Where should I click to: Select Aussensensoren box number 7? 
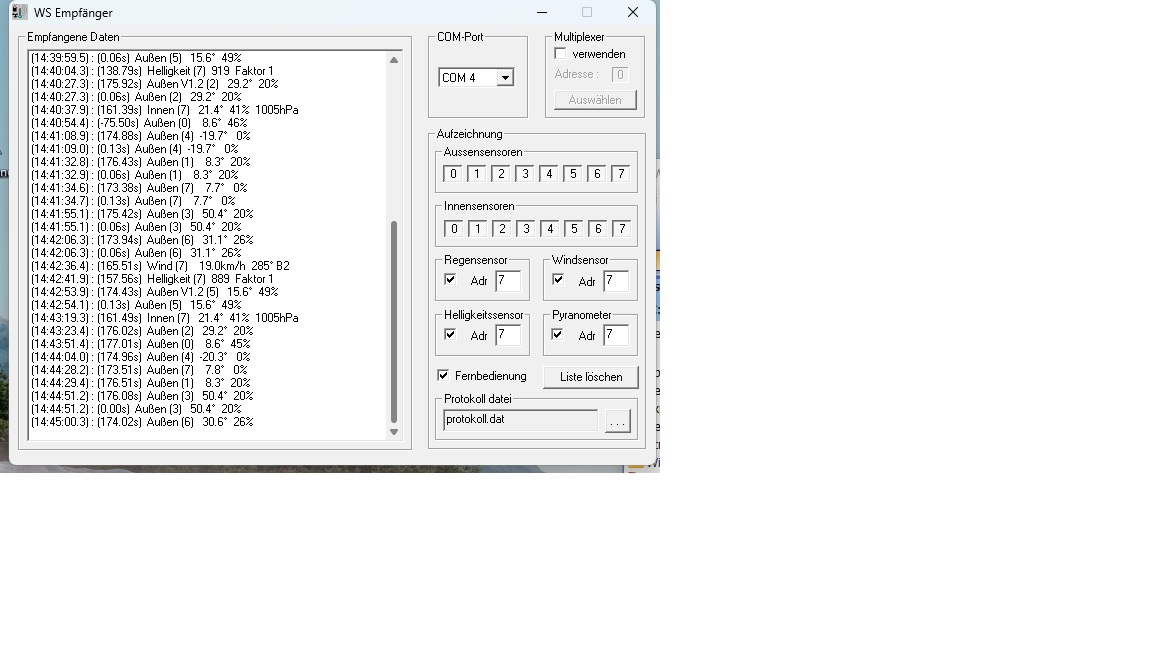coord(621,174)
